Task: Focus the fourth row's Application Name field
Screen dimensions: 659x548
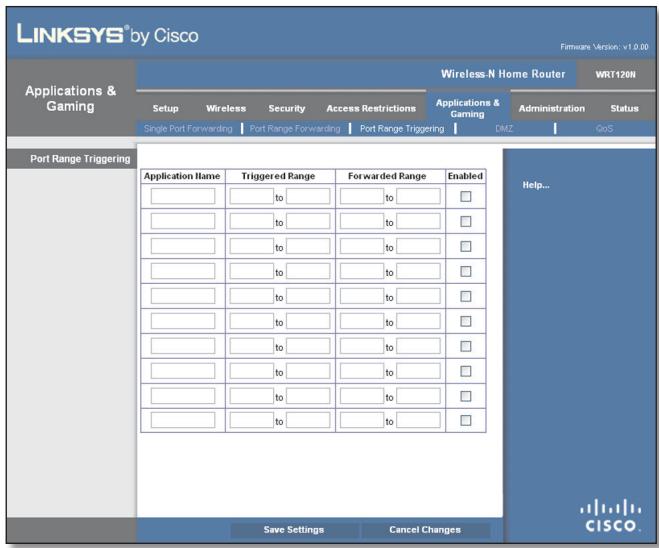Action: click(183, 271)
